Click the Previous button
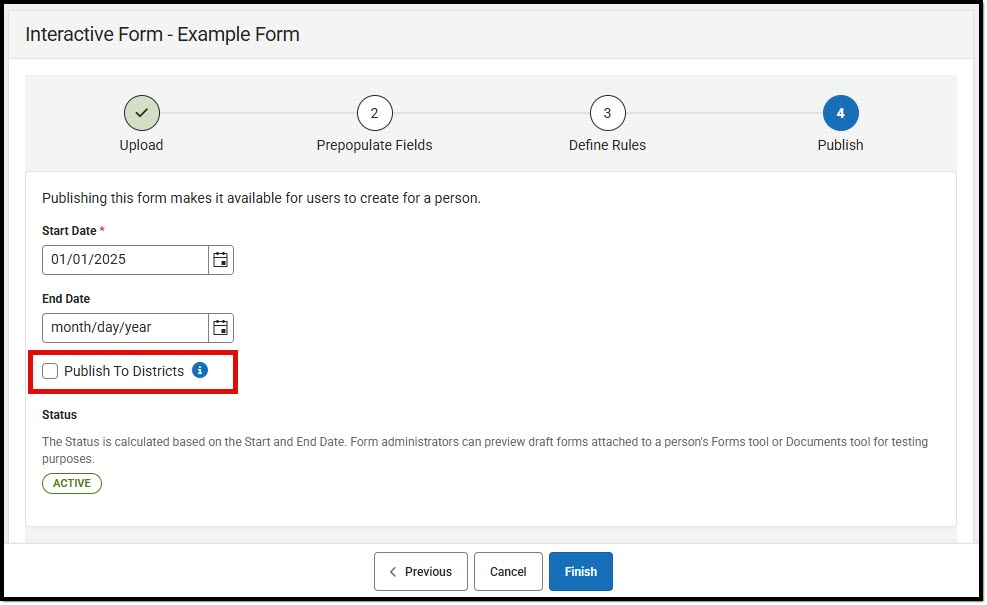987x605 pixels. pos(420,571)
